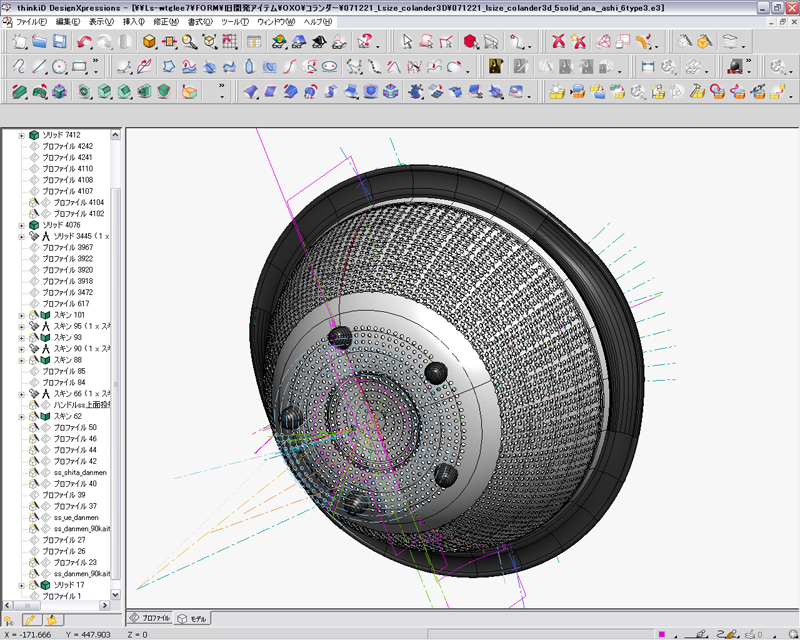Click the help question mark icon
The image size is (800, 640).
365,41
